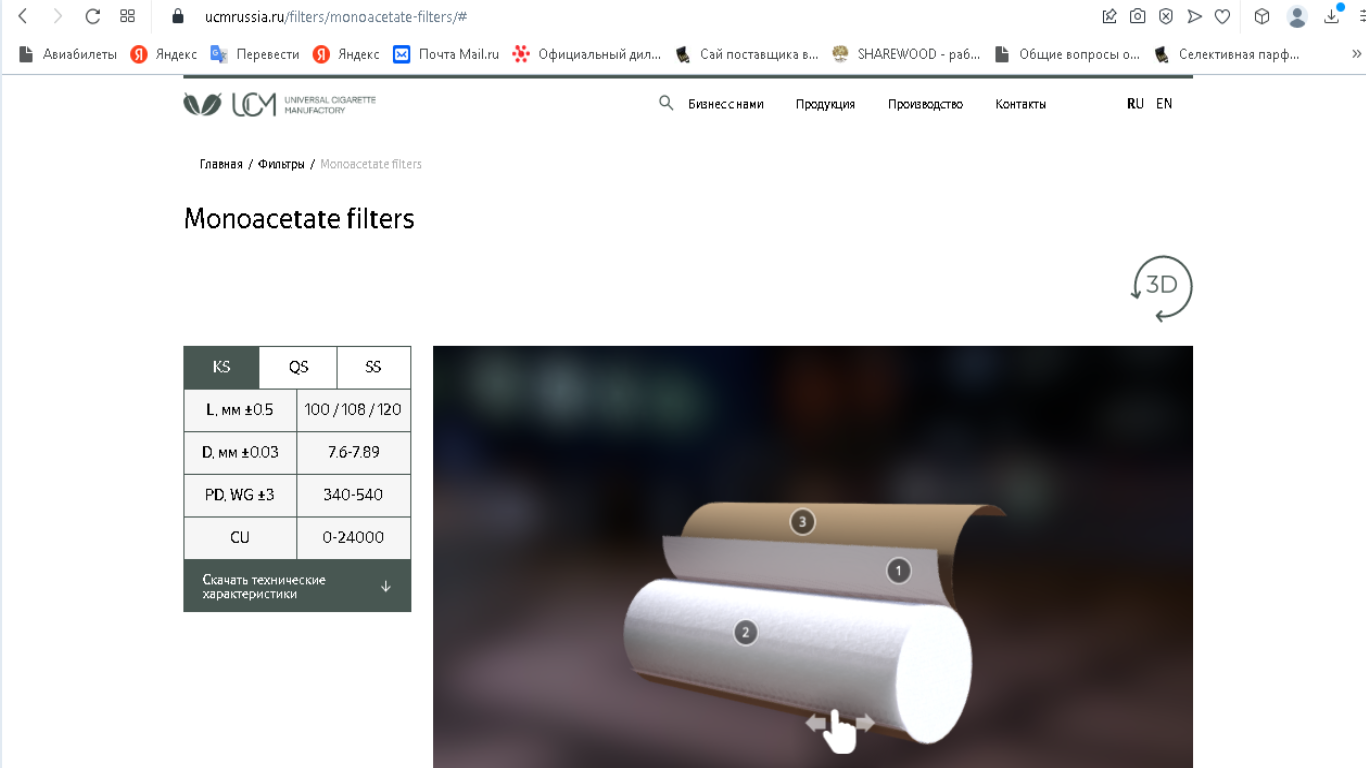Open the Общие вопросы bookmark
This screenshot has width=1366, height=768.
(1067, 54)
